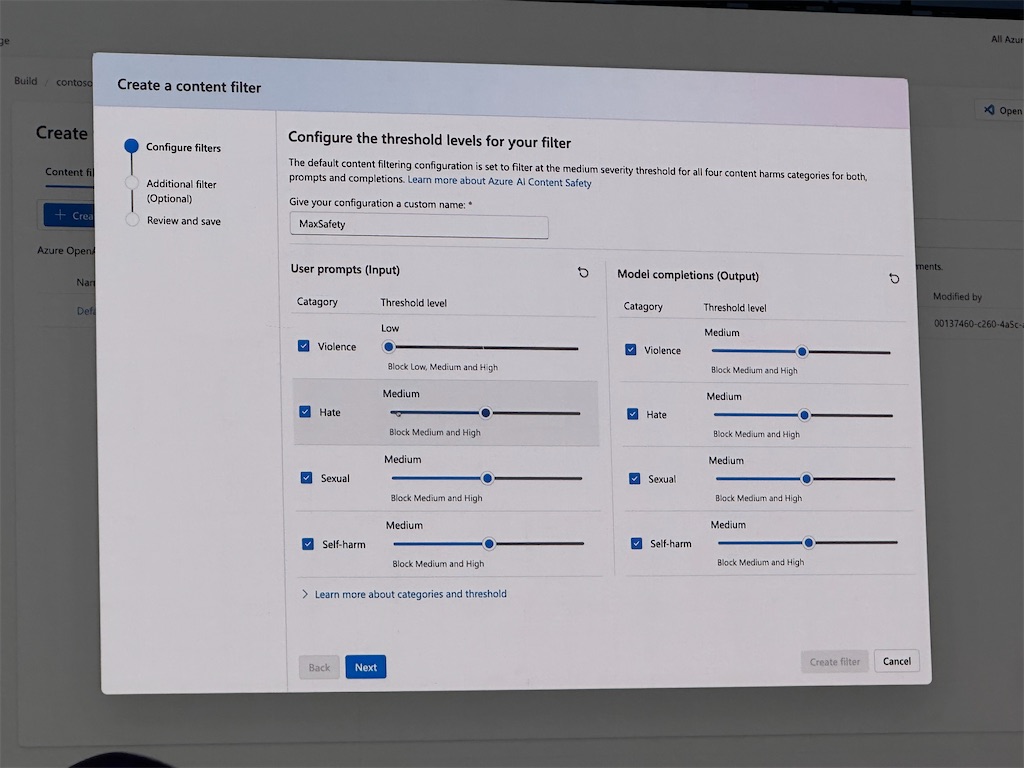Screen dimensions: 1024x768
Task: Click the Self-harm output threshold slider handle
Action: (x=808, y=542)
